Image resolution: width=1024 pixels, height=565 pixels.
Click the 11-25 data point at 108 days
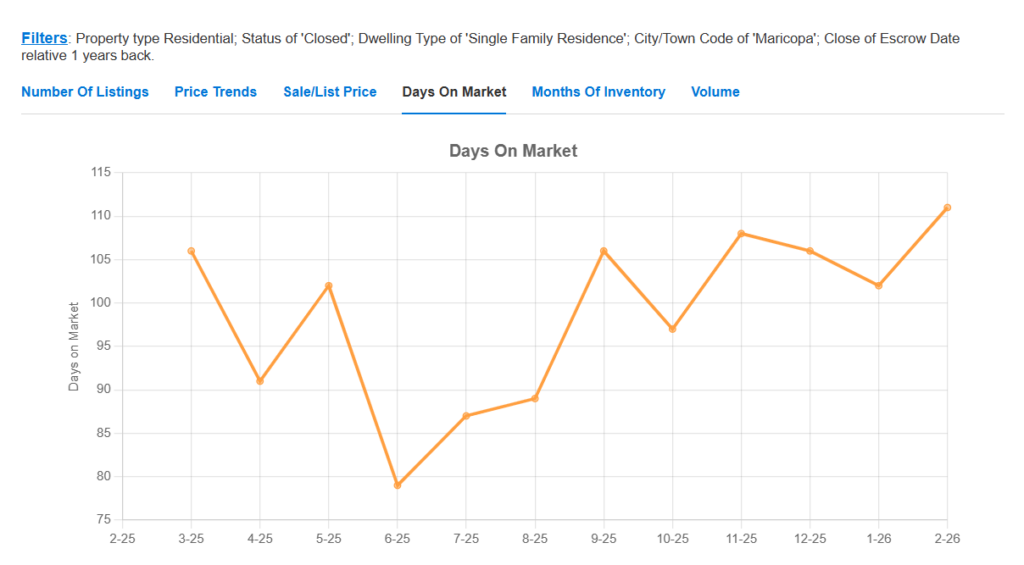(x=741, y=234)
